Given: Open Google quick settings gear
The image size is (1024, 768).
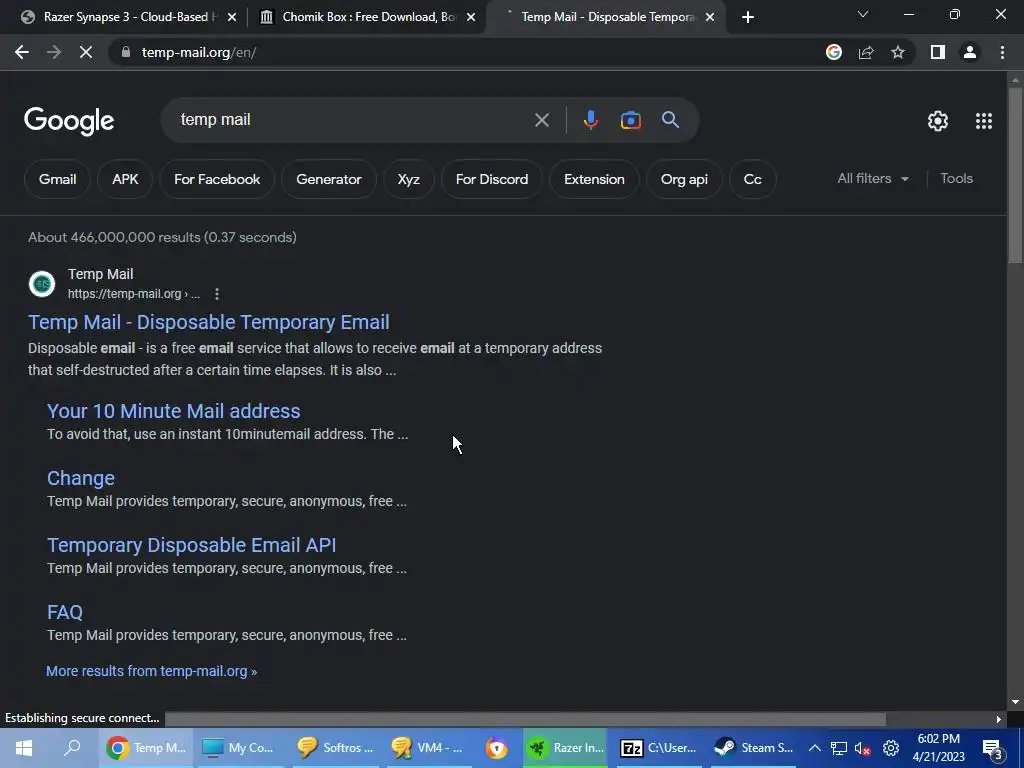Looking at the screenshot, I should pos(938,121).
